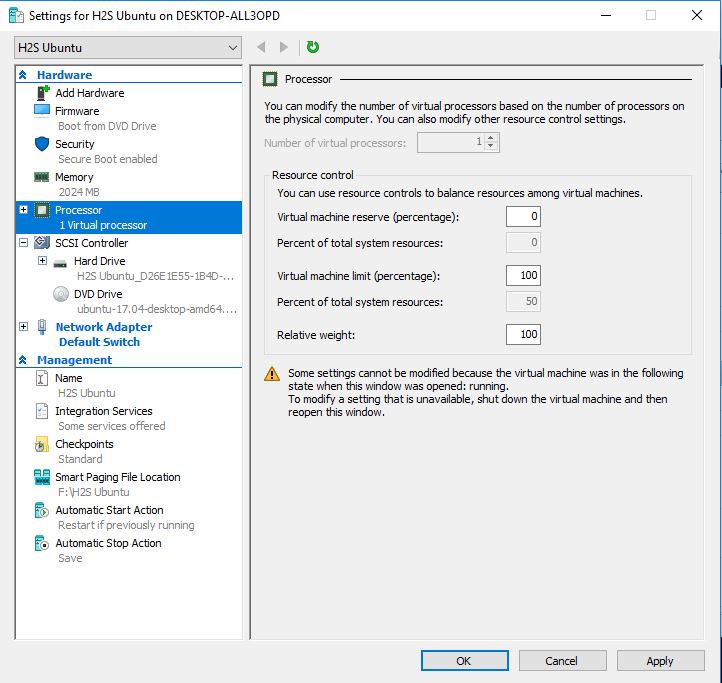Close the Settings window
722x683 pixels.
point(697,15)
